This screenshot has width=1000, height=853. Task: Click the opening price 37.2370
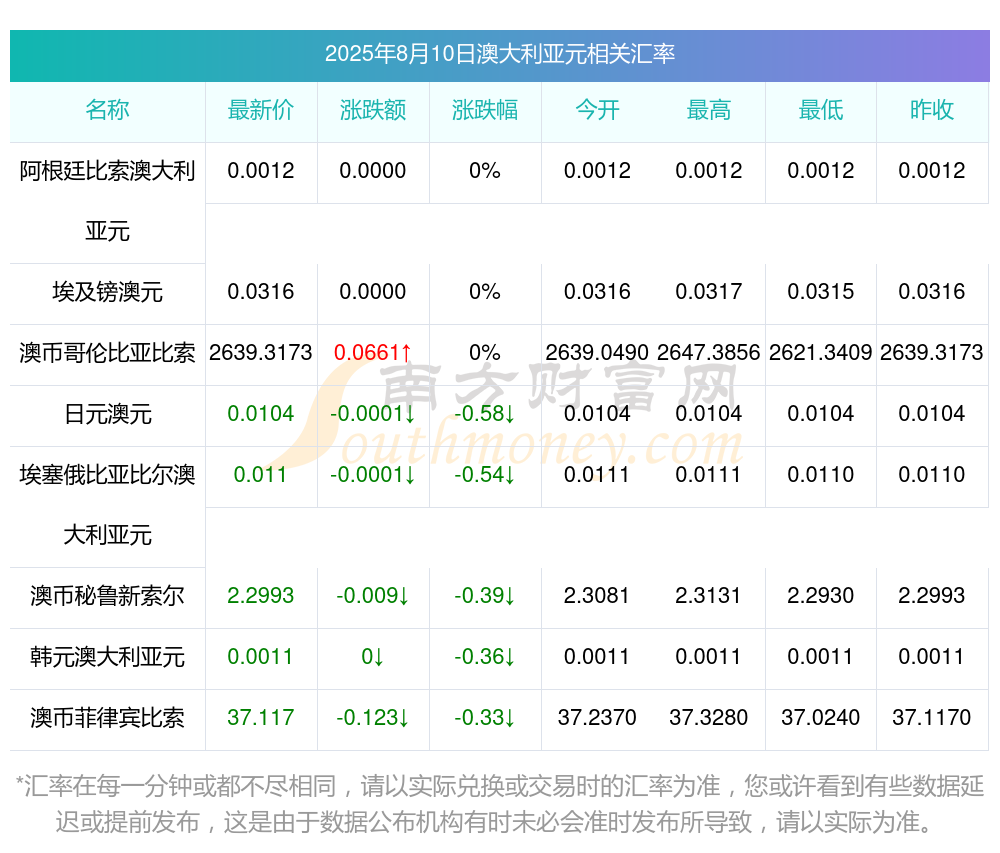[x=597, y=717]
